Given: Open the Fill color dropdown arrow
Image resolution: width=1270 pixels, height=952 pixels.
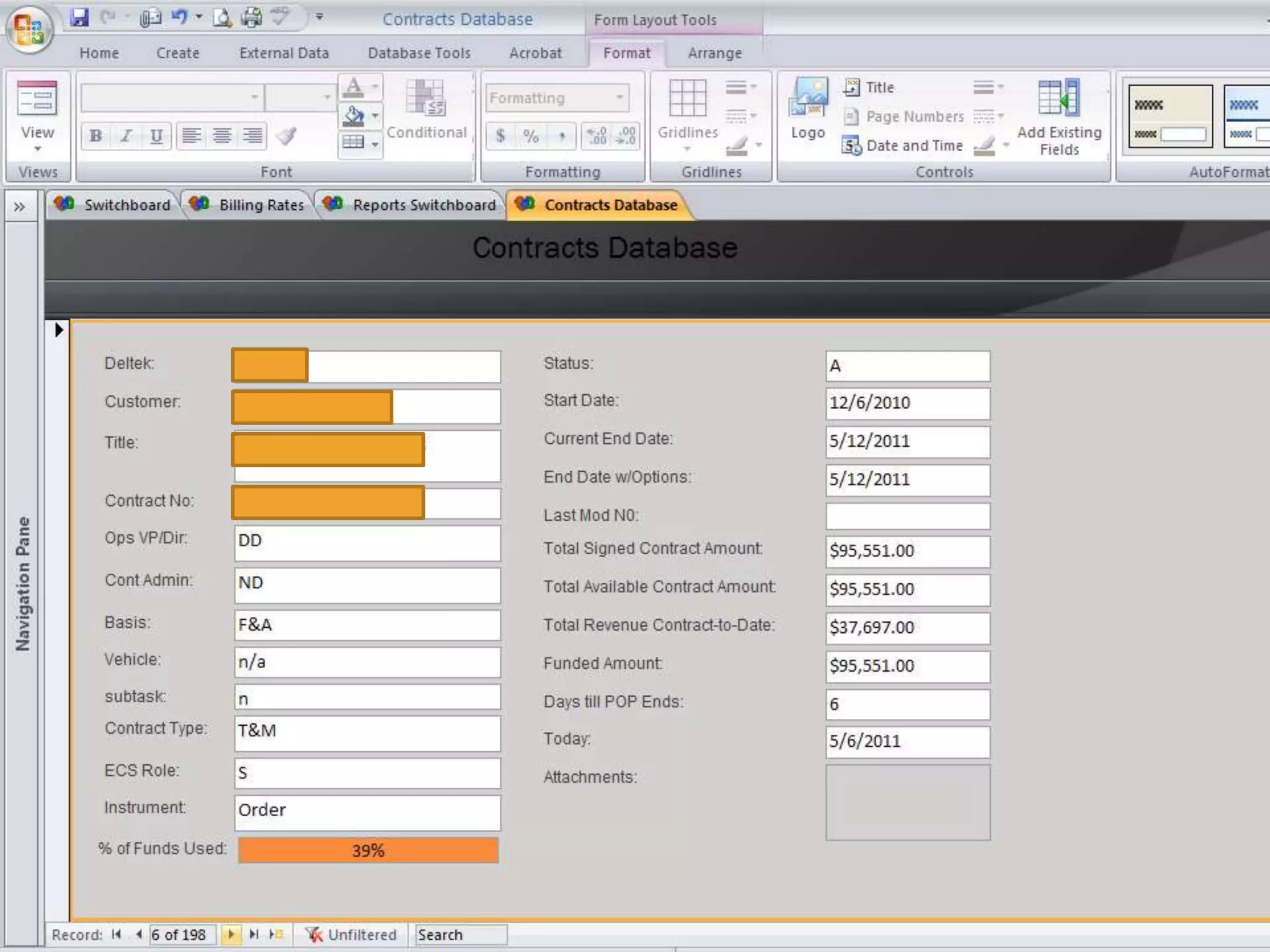Looking at the screenshot, I should point(375,116).
